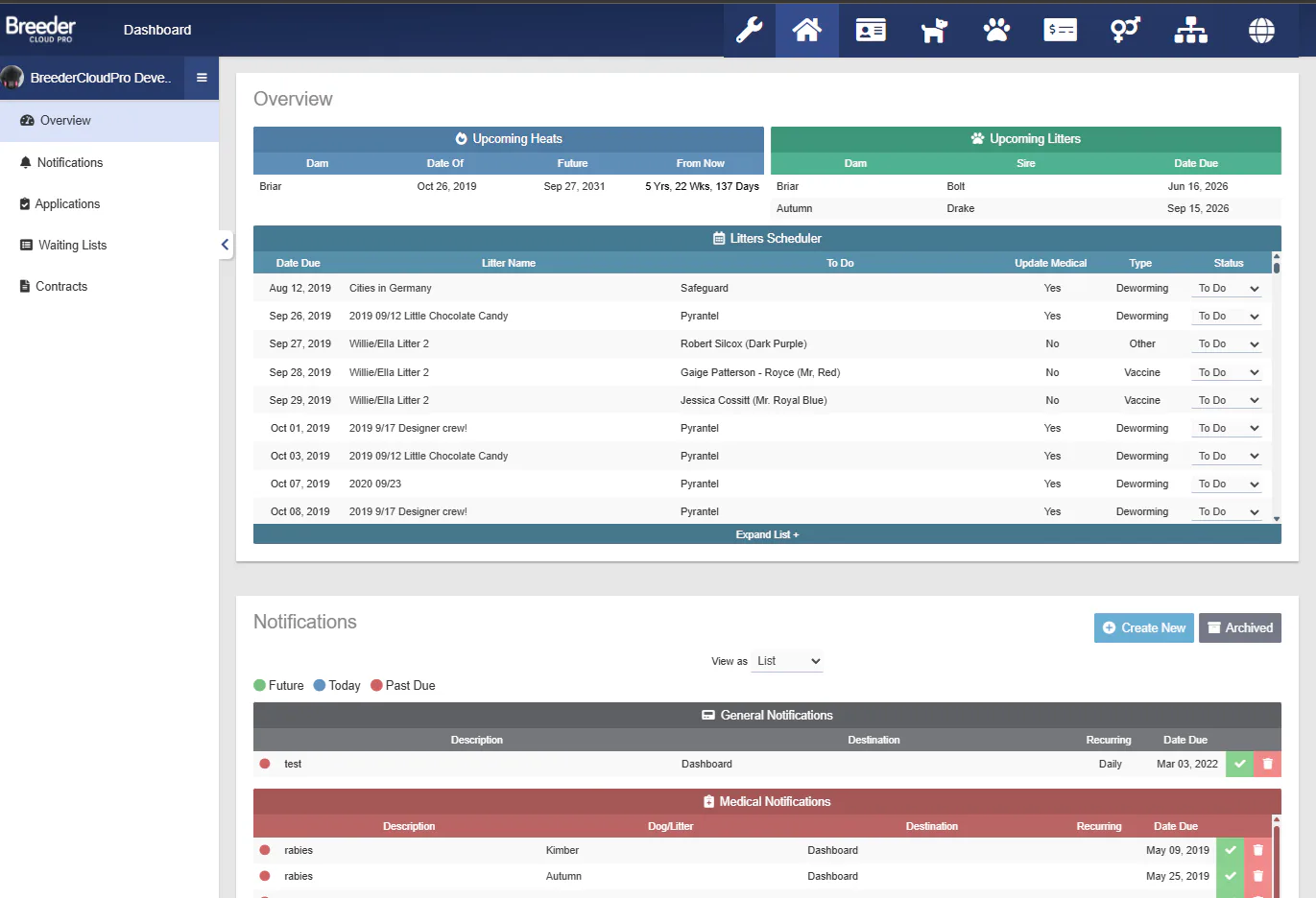The width and height of the screenshot is (1316, 898).
Task: Delete the Autumn rabies notification
Action: (1257, 876)
